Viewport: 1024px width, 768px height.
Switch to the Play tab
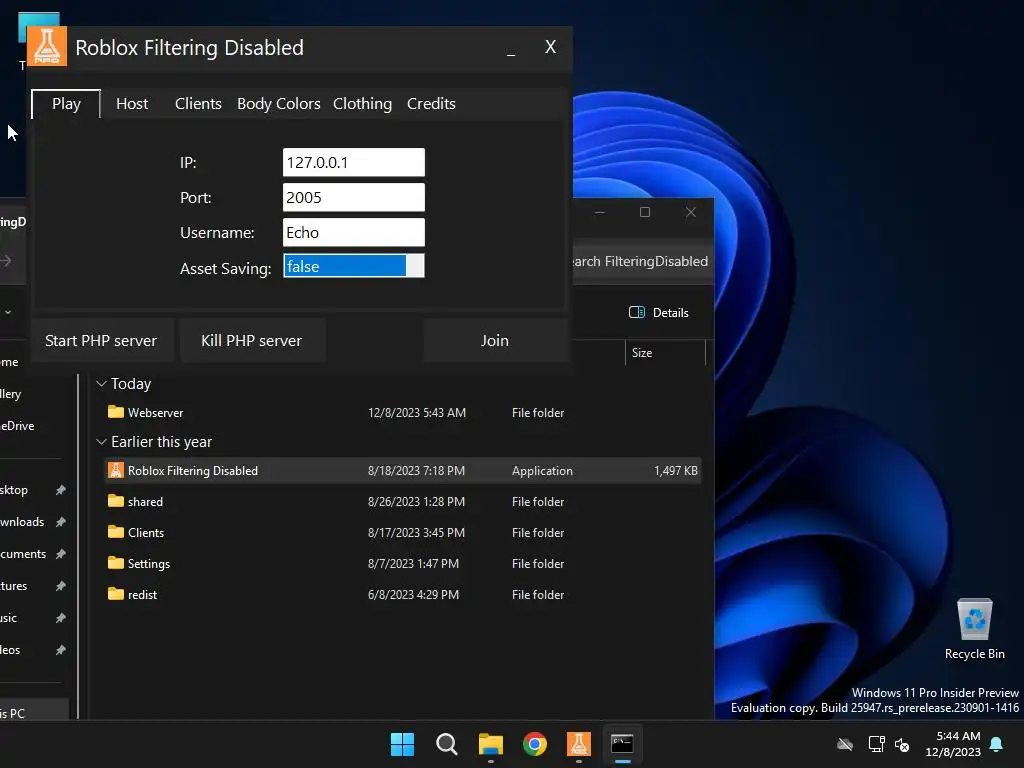pyautogui.click(x=66, y=104)
